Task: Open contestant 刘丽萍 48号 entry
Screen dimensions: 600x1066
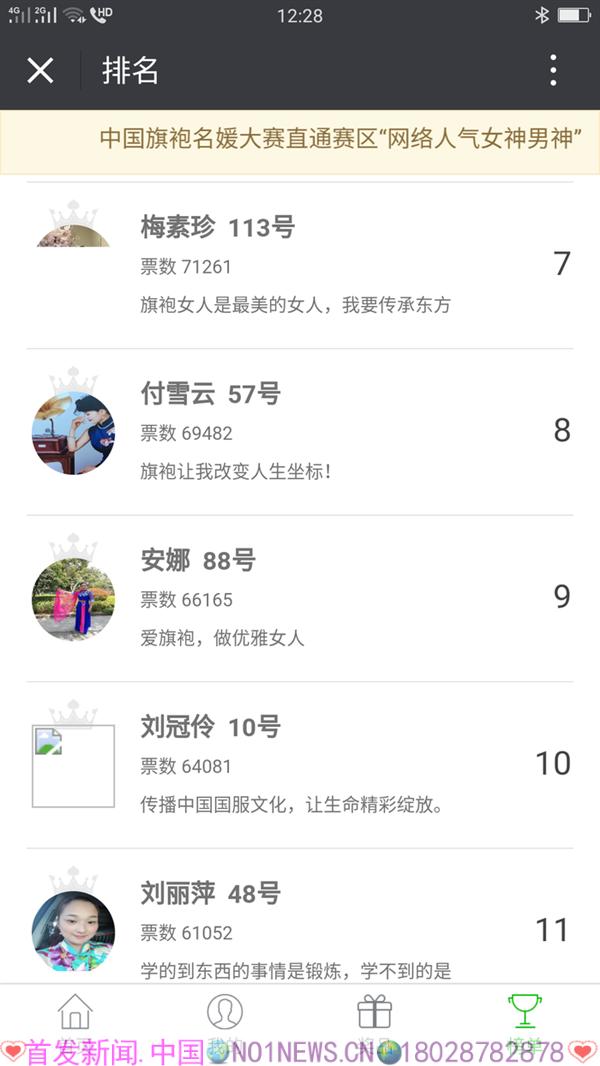Action: 300,916
